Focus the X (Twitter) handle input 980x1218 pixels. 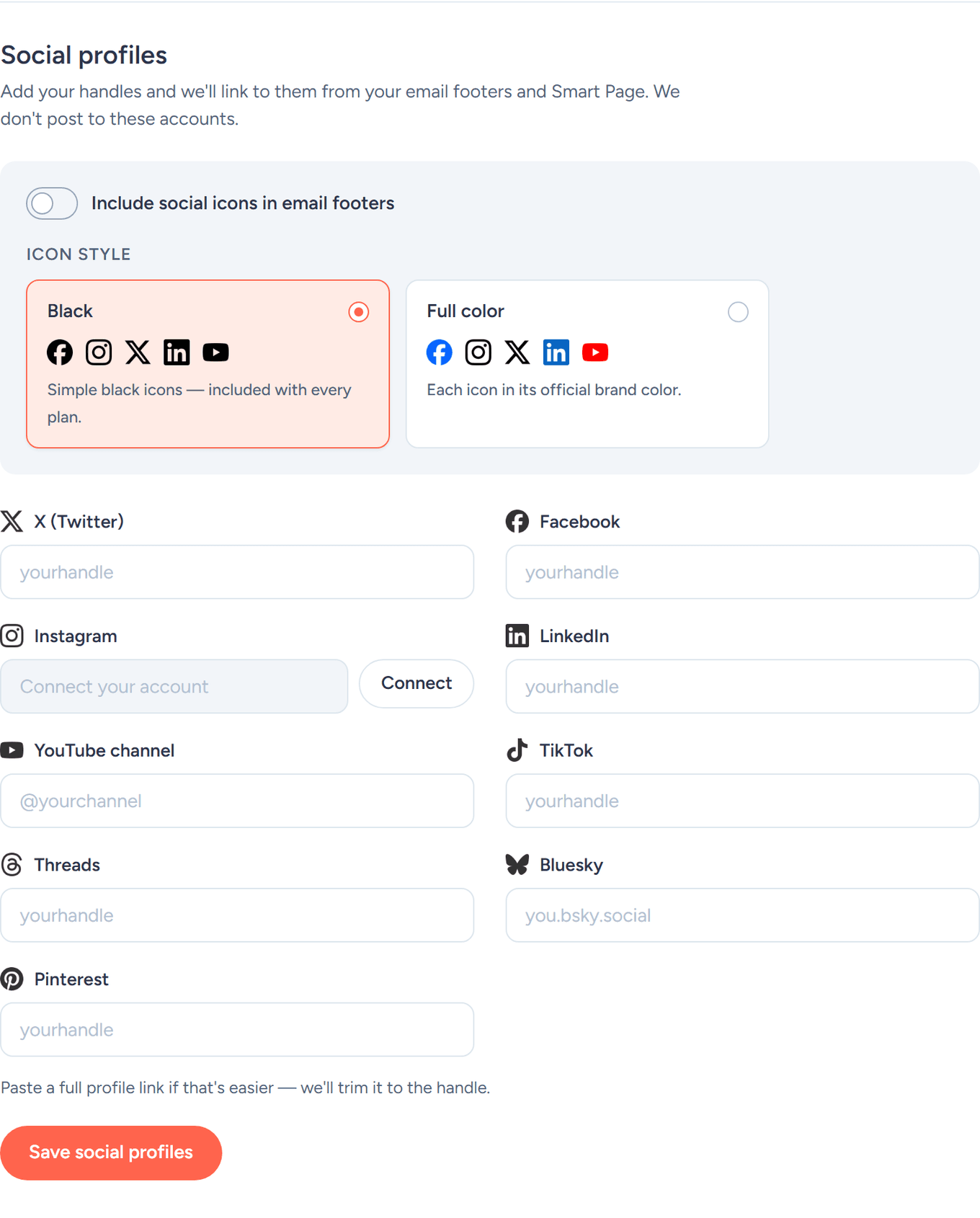click(x=237, y=572)
